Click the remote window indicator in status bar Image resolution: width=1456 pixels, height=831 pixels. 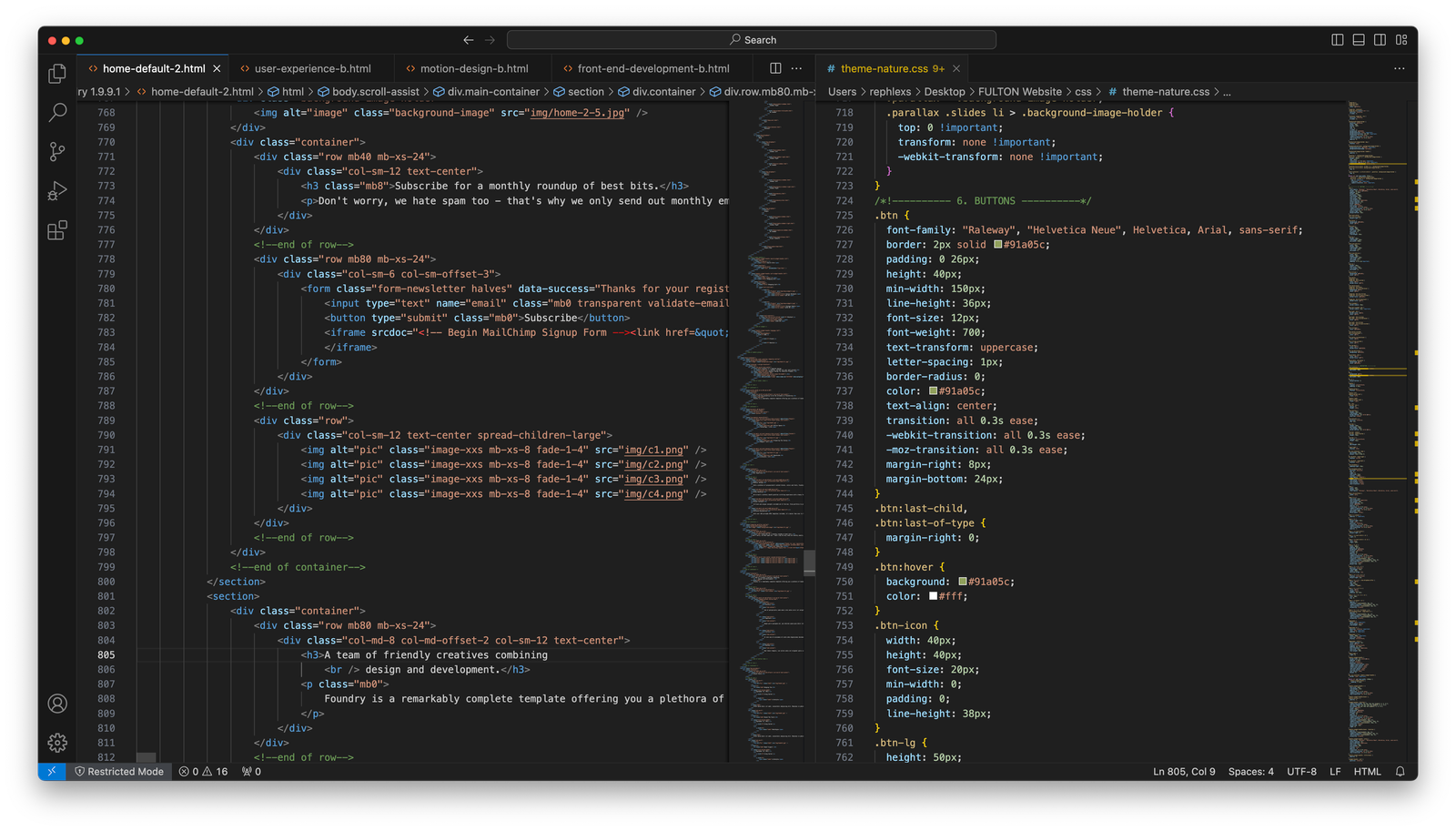click(x=52, y=771)
